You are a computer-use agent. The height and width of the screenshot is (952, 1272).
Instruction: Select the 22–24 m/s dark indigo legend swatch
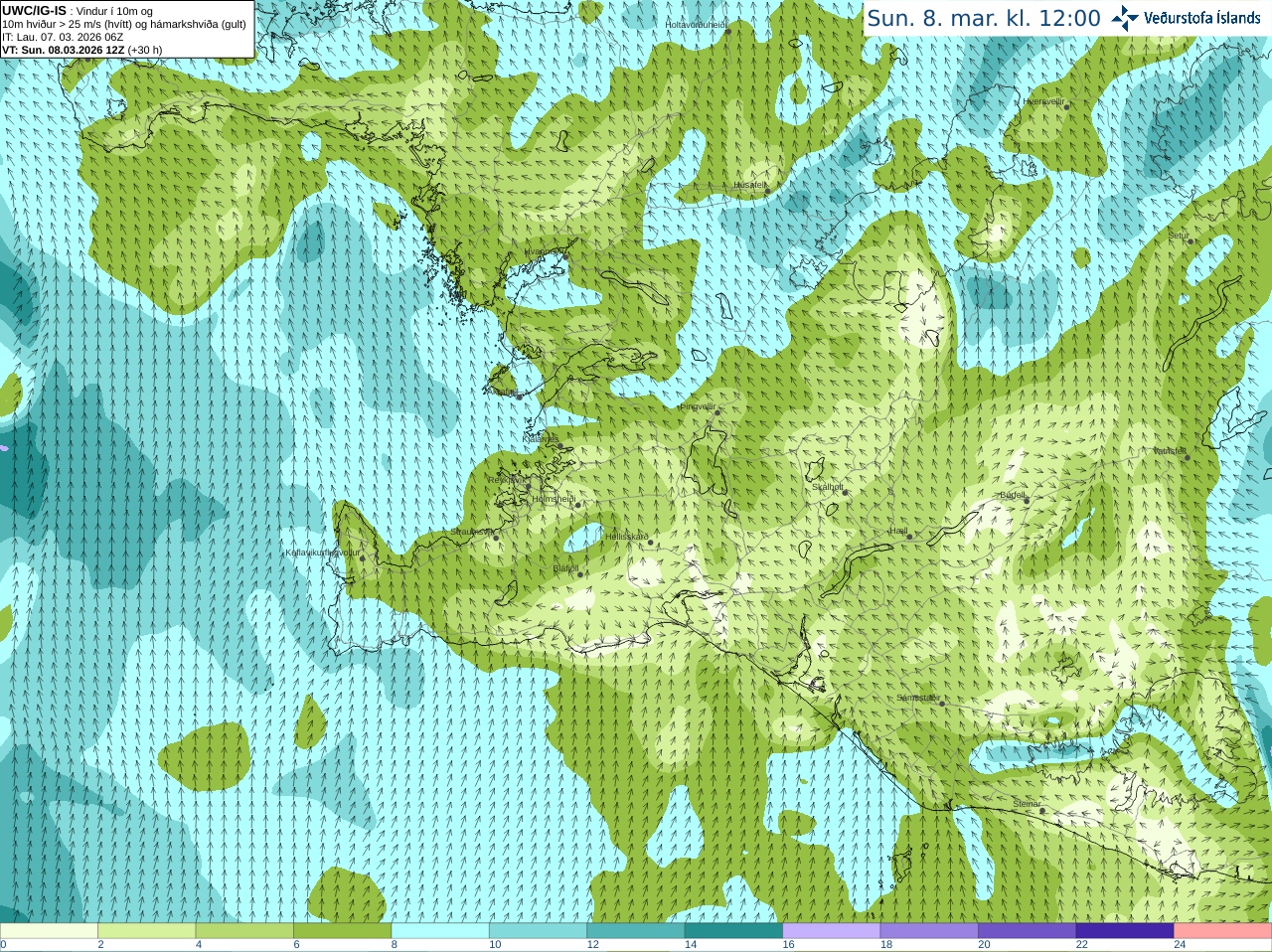click(x=1125, y=931)
